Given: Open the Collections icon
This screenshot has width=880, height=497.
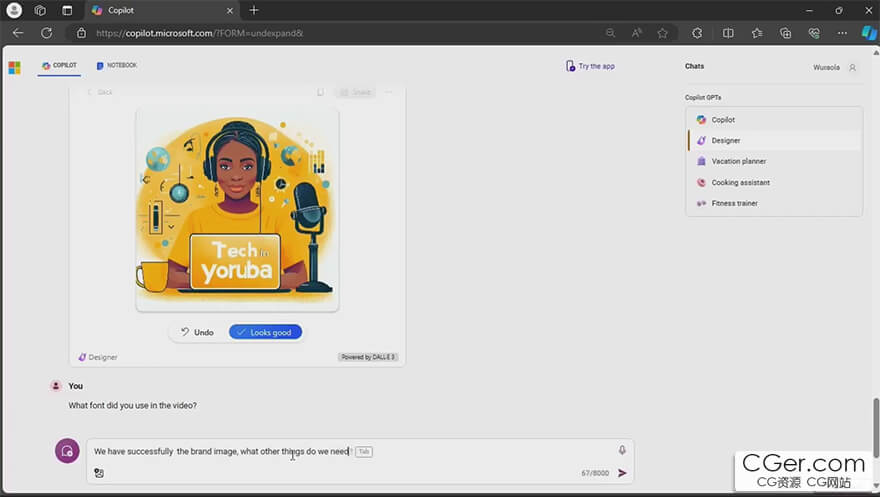Looking at the screenshot, I should (786, 33).
